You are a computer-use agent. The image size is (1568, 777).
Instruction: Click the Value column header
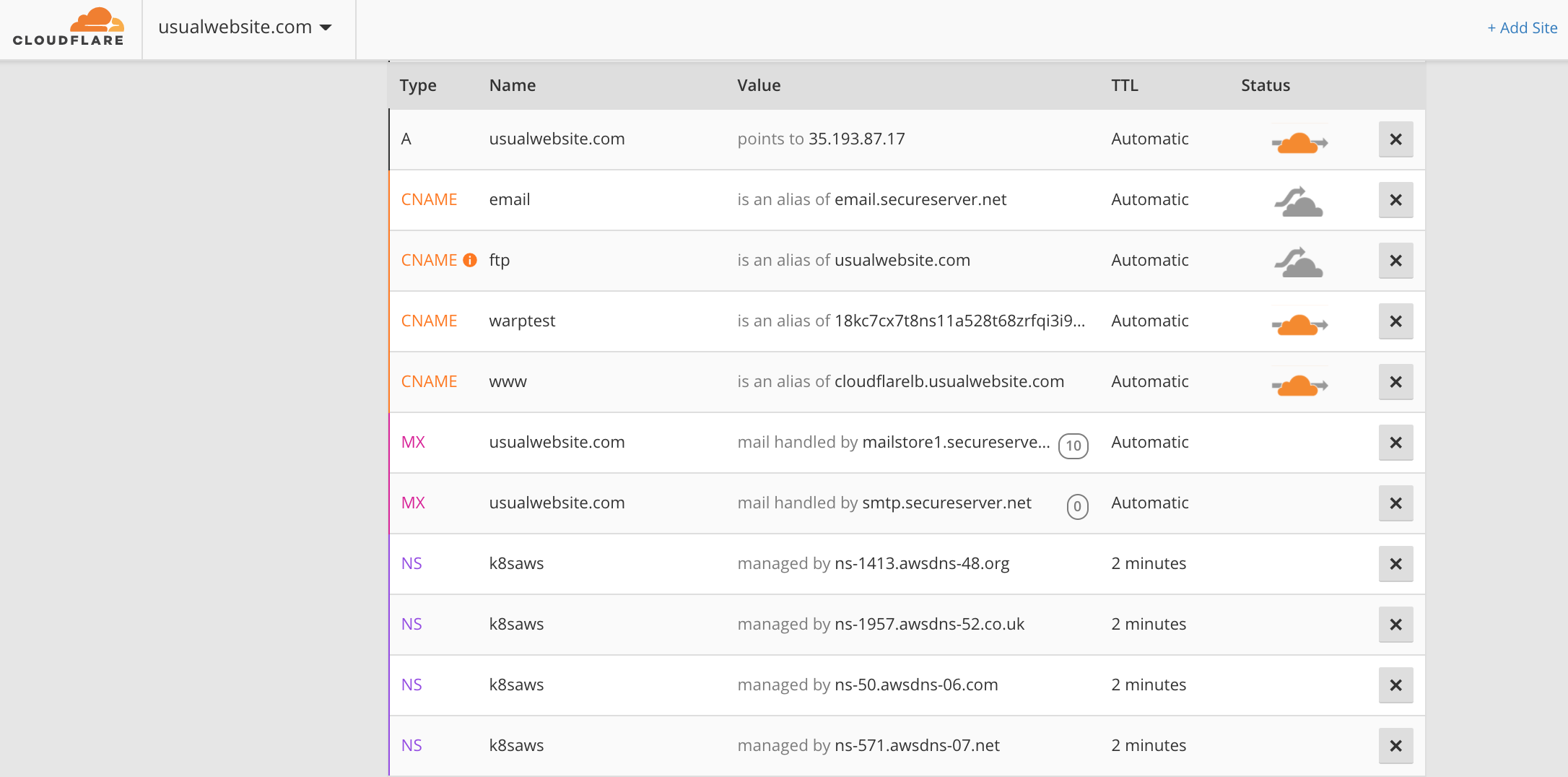coord(759,85)
